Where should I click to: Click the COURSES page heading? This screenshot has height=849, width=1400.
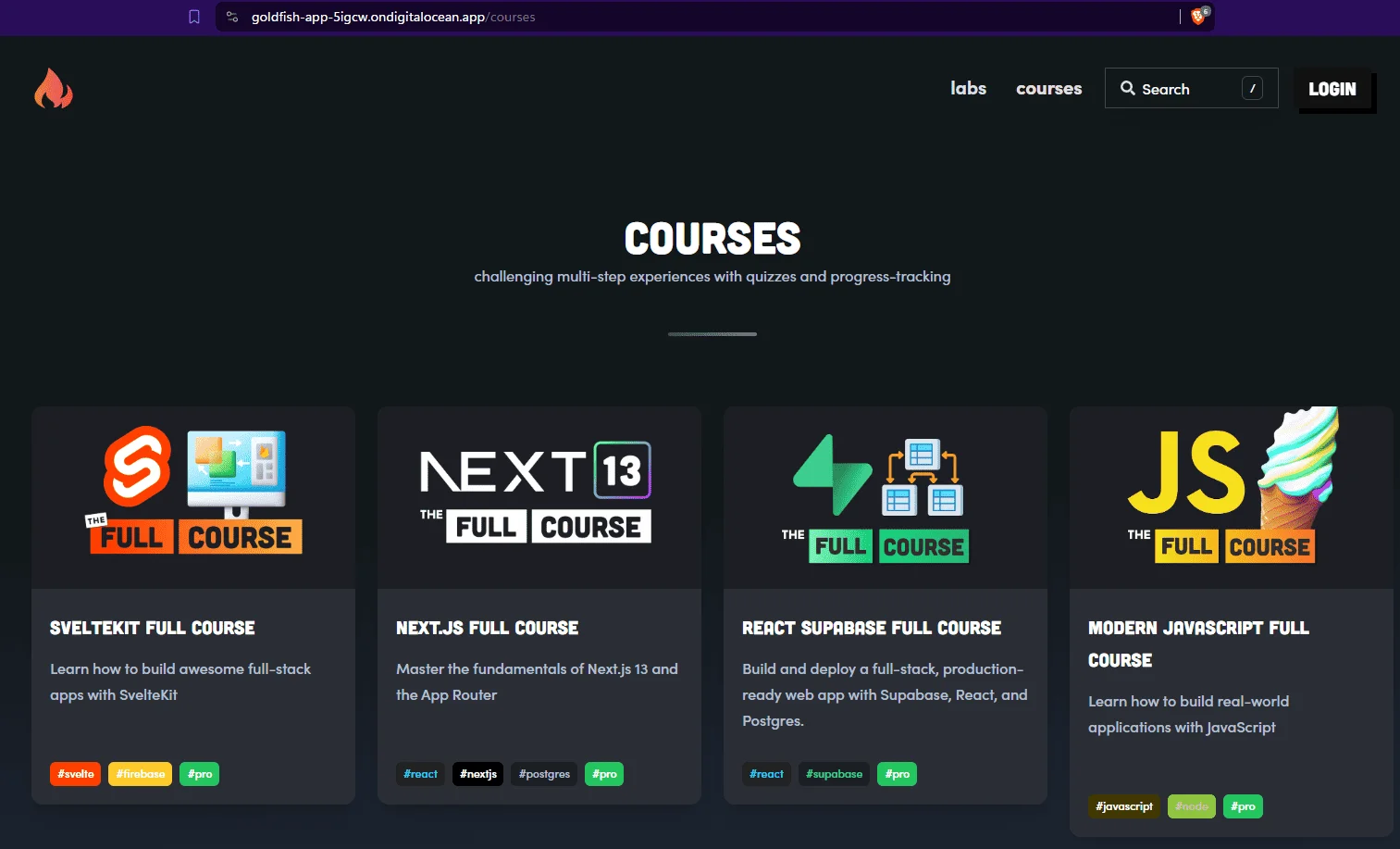click(712, 239)
